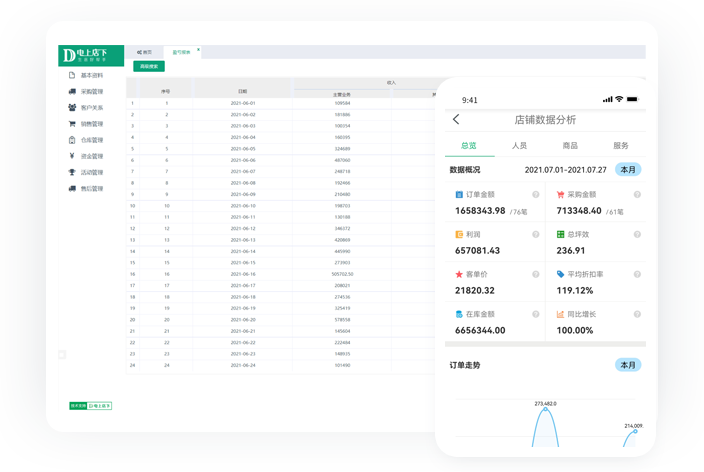Click the 售后管理 truck icon

coord(72,188)
